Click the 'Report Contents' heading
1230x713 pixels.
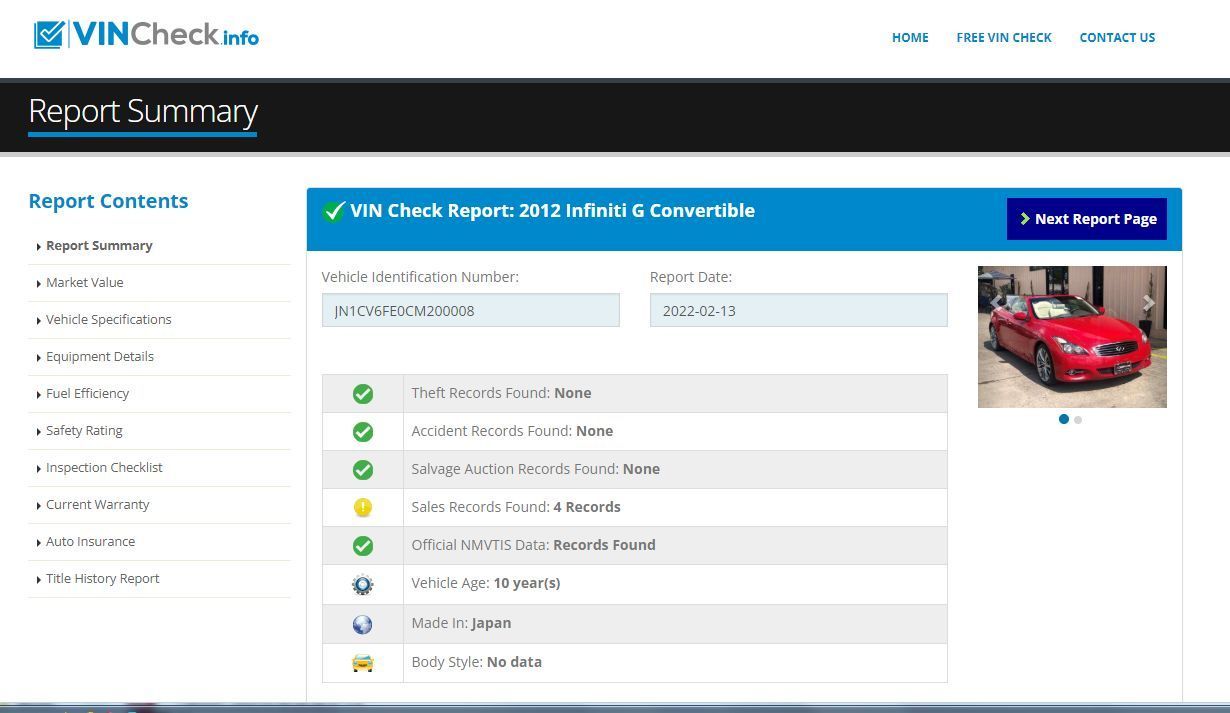pos(108,201)
